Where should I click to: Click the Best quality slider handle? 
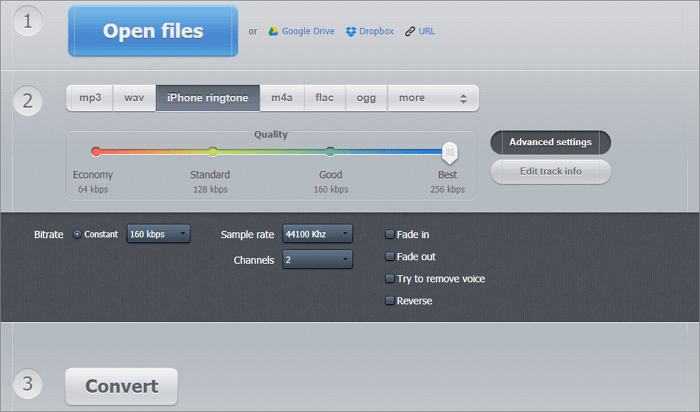coord(450,152)
